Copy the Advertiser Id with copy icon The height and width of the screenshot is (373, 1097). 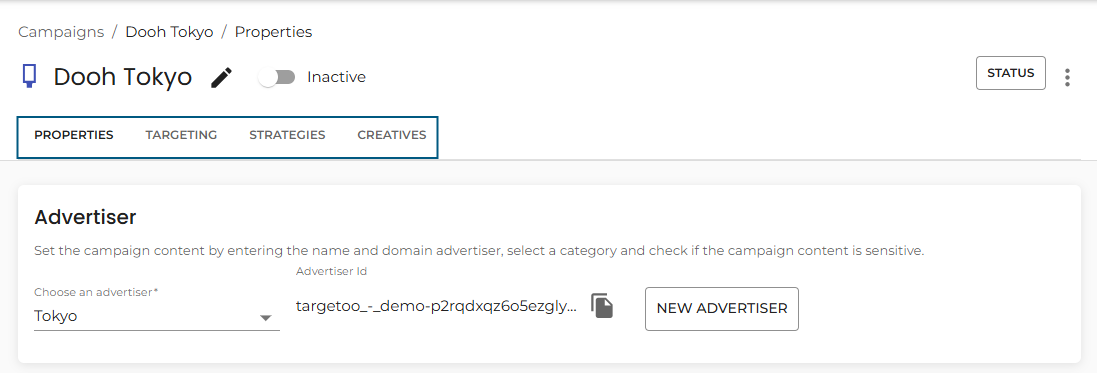(x=602, y=306)
